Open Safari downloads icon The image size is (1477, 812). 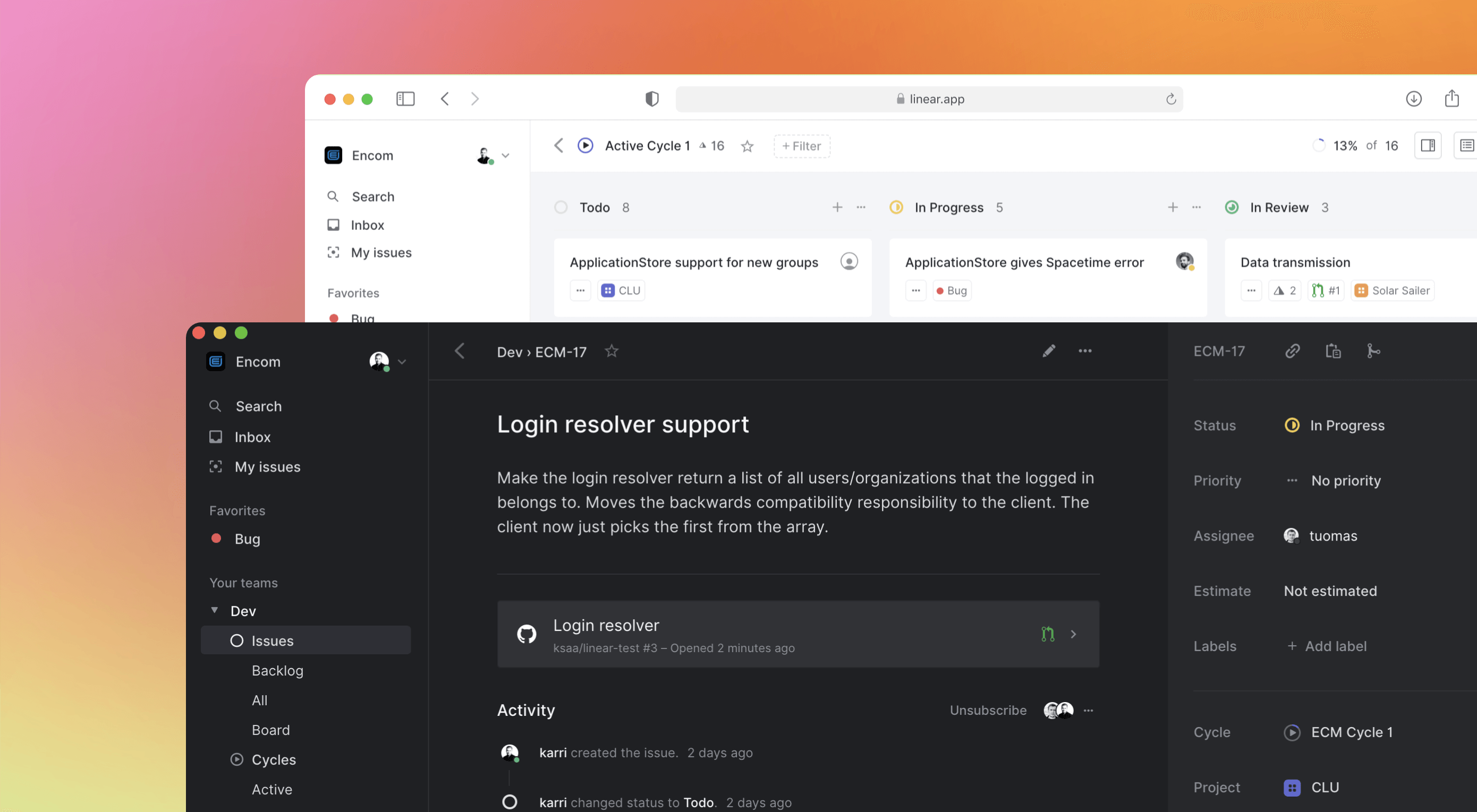tap(1413, 99)
